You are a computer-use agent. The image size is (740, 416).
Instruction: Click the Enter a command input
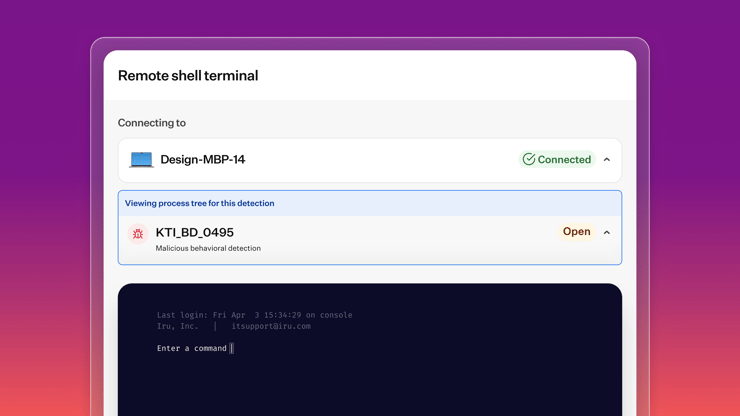pos(195,348)
